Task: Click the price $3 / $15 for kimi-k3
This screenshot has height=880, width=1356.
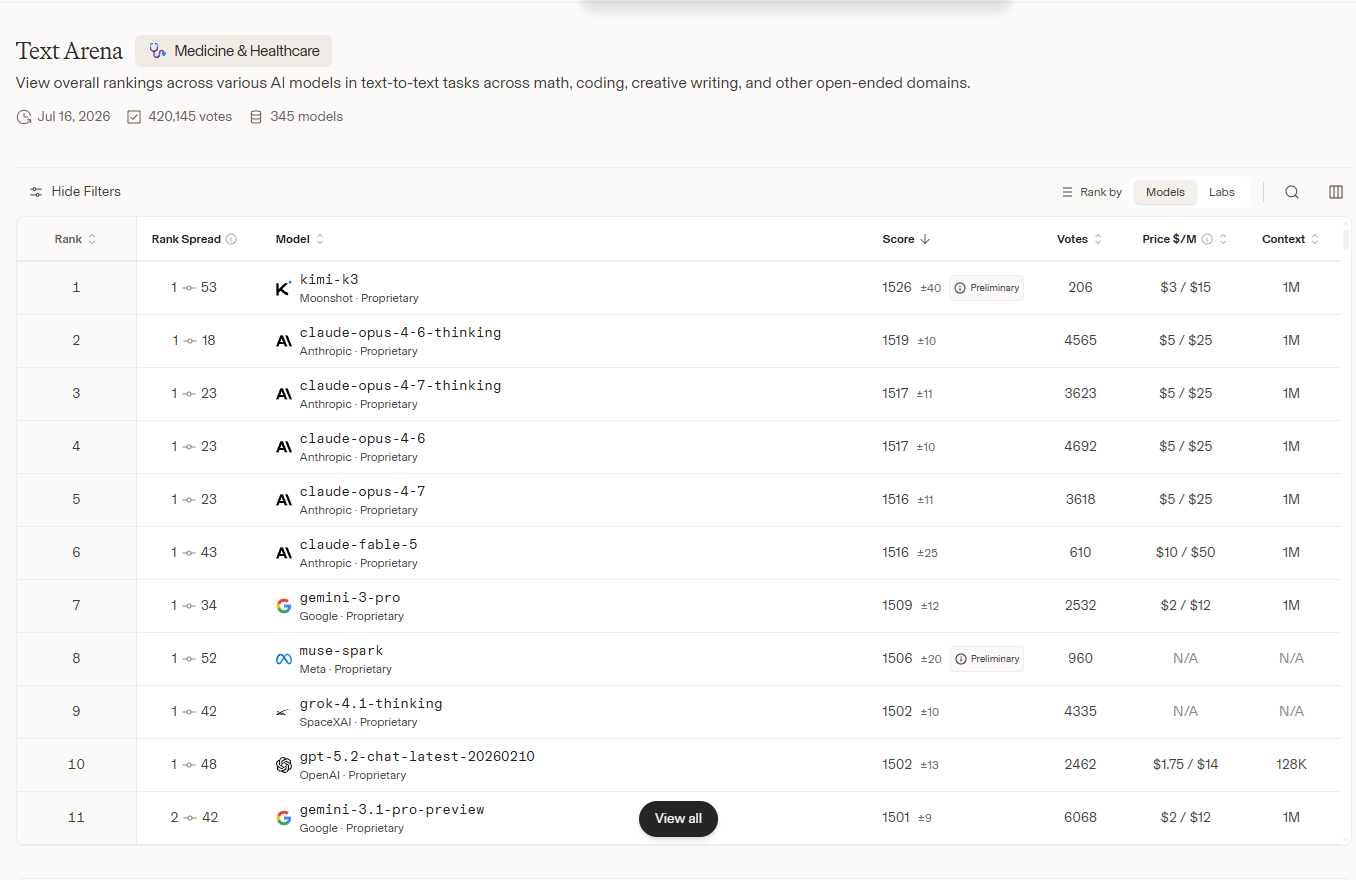Action: coord(1185,288)
